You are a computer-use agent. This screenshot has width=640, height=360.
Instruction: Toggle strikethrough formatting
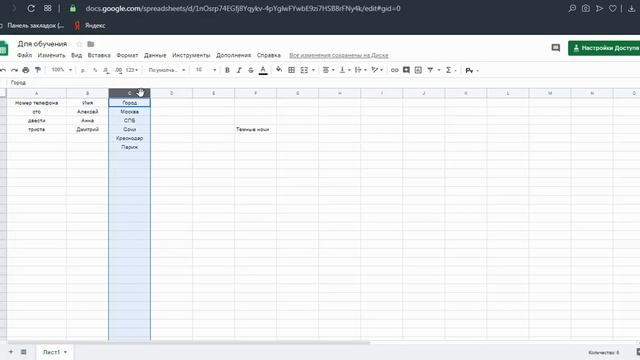coord(251,70)
